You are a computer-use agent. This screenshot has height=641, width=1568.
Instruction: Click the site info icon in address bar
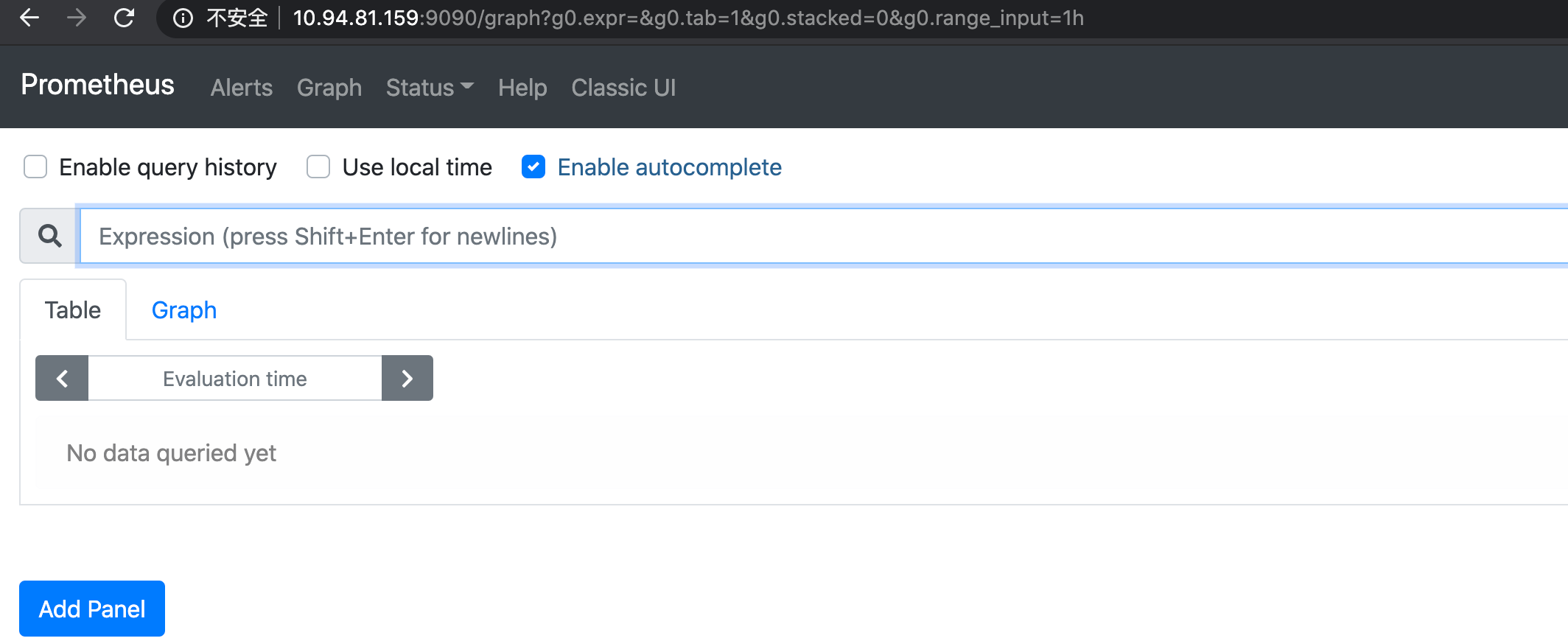pos(183,18)
